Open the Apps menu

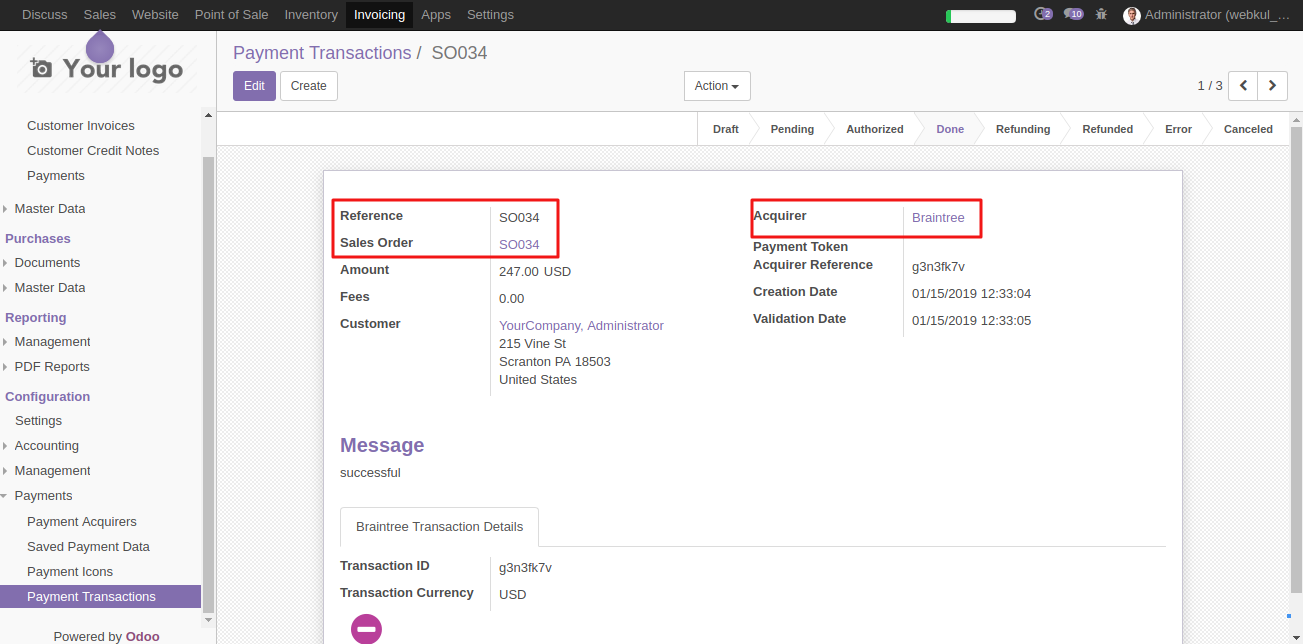(x=435, y=14)
